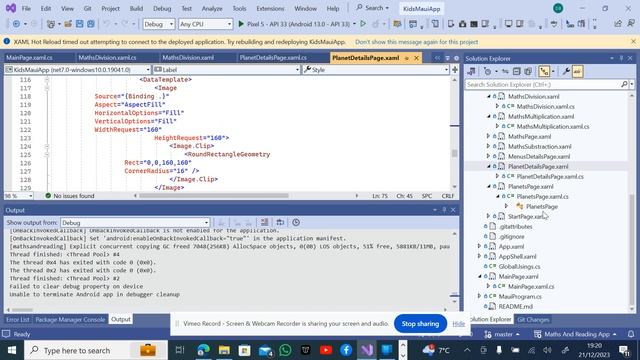640x360 pixels.
Task: Click the Visual Studio logo icon
Action: [x=11, y=8]
